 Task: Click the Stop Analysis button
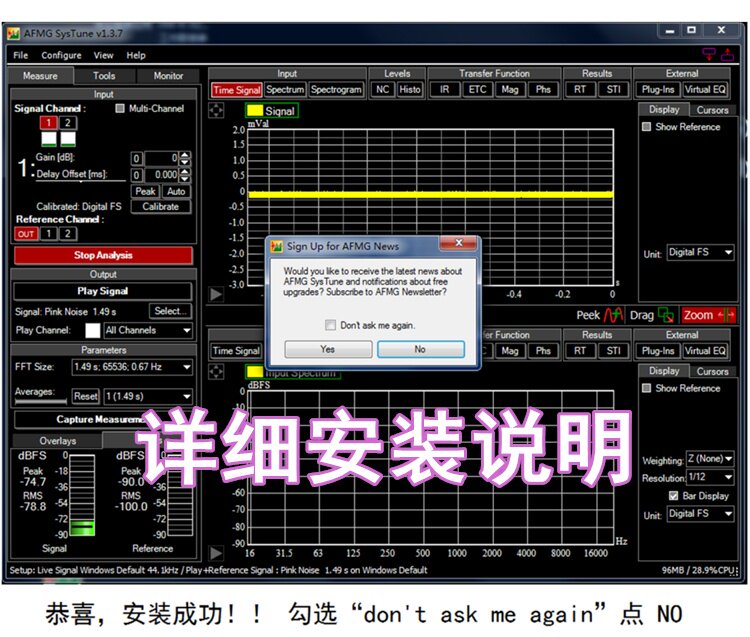(x=103, y=255)
